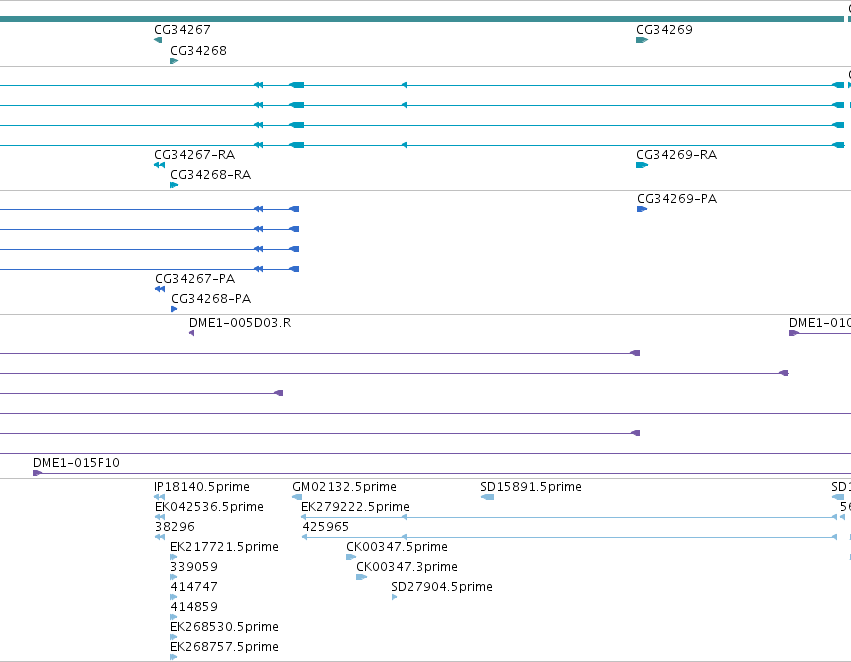Click the IP18140.5prime EST label
Image resolution: width=851 pixels, height=662 pixels.
point(202,487)
